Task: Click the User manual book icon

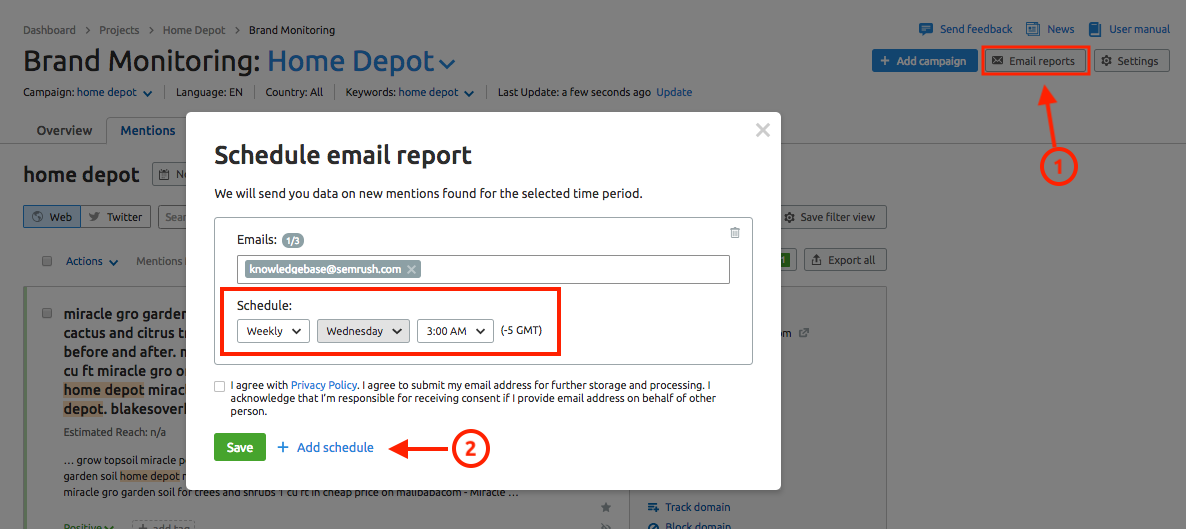Action: point(1094,29)
